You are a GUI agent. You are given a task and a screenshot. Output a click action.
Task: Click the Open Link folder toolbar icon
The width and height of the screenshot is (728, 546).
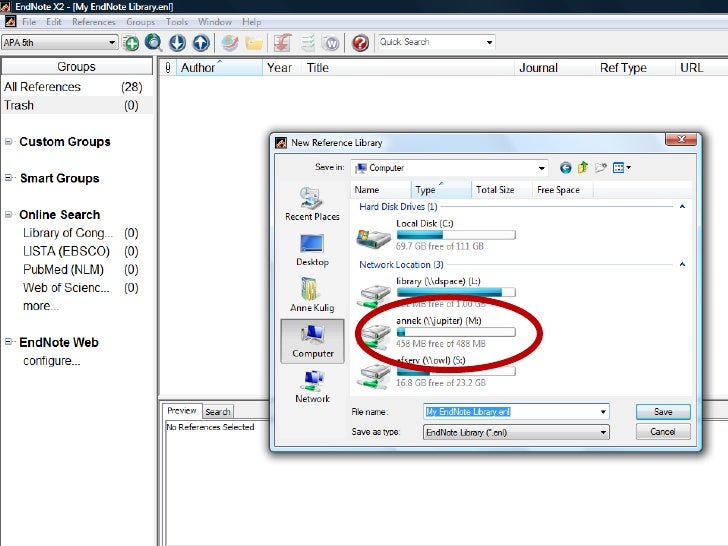254,44
